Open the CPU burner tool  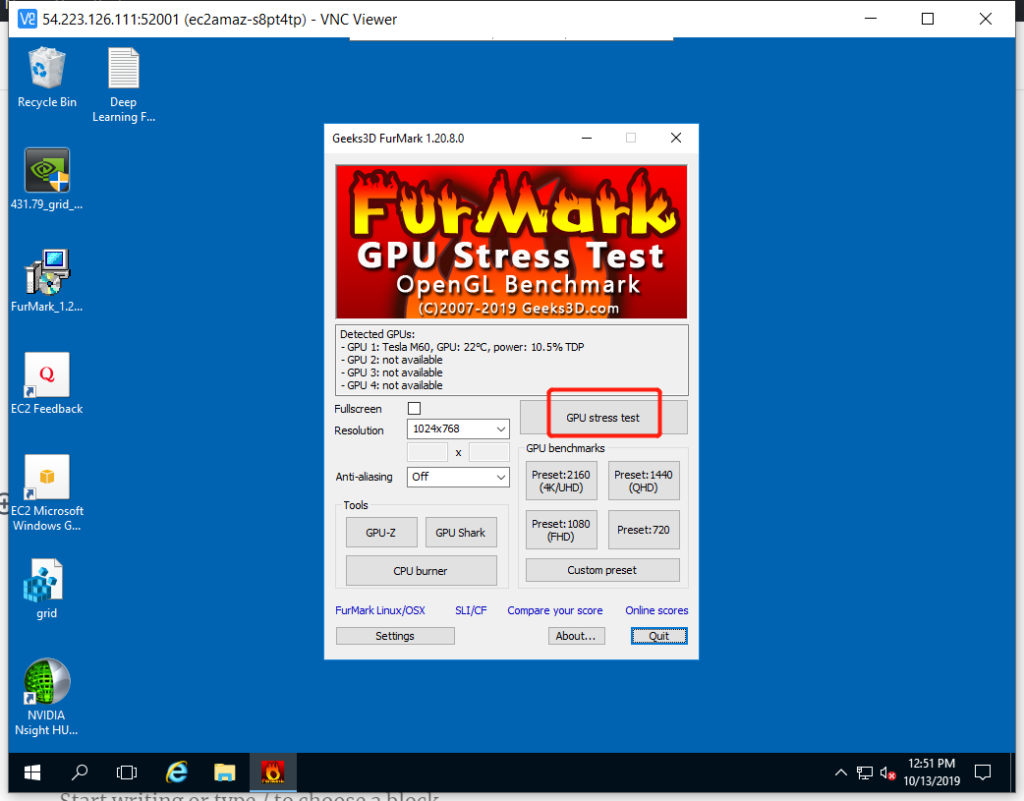tap(421, 571)
